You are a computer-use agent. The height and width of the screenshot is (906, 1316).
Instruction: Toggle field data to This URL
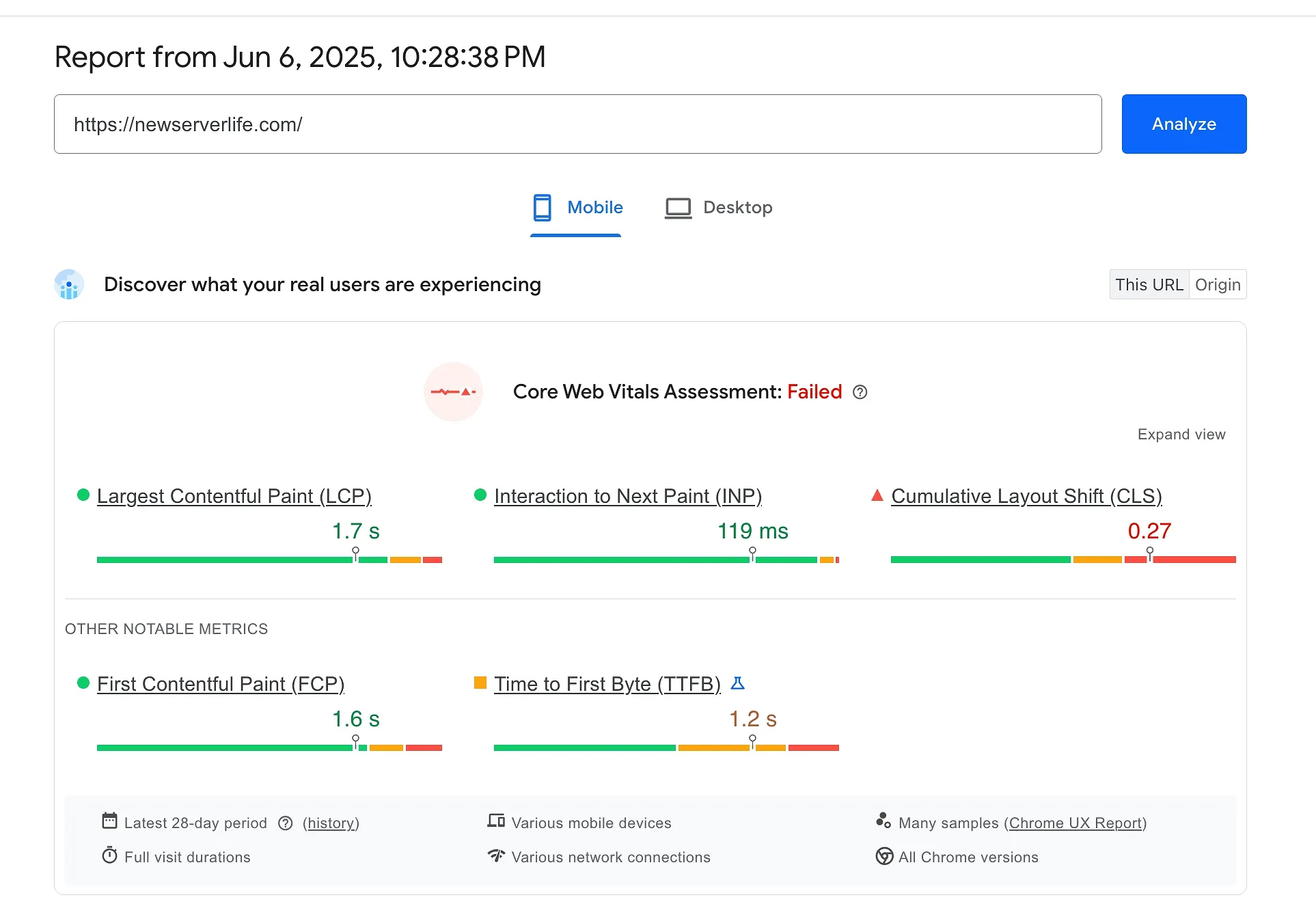(1149, 285)
